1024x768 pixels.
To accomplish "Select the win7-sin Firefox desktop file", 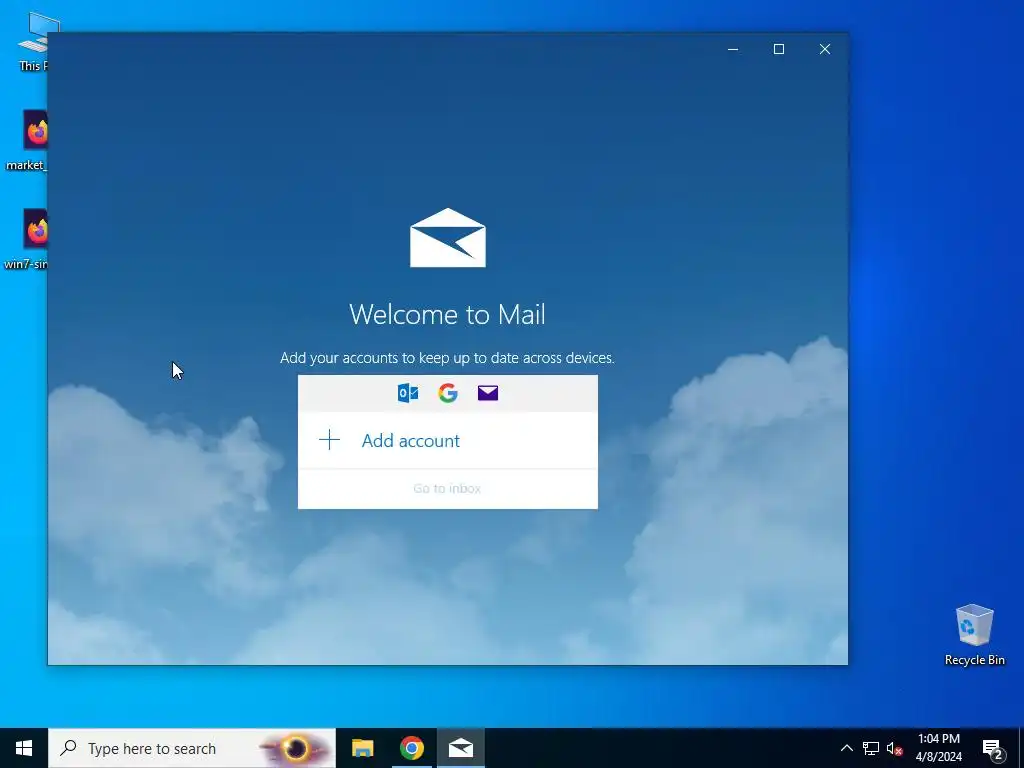I will [x=26, y=239].
